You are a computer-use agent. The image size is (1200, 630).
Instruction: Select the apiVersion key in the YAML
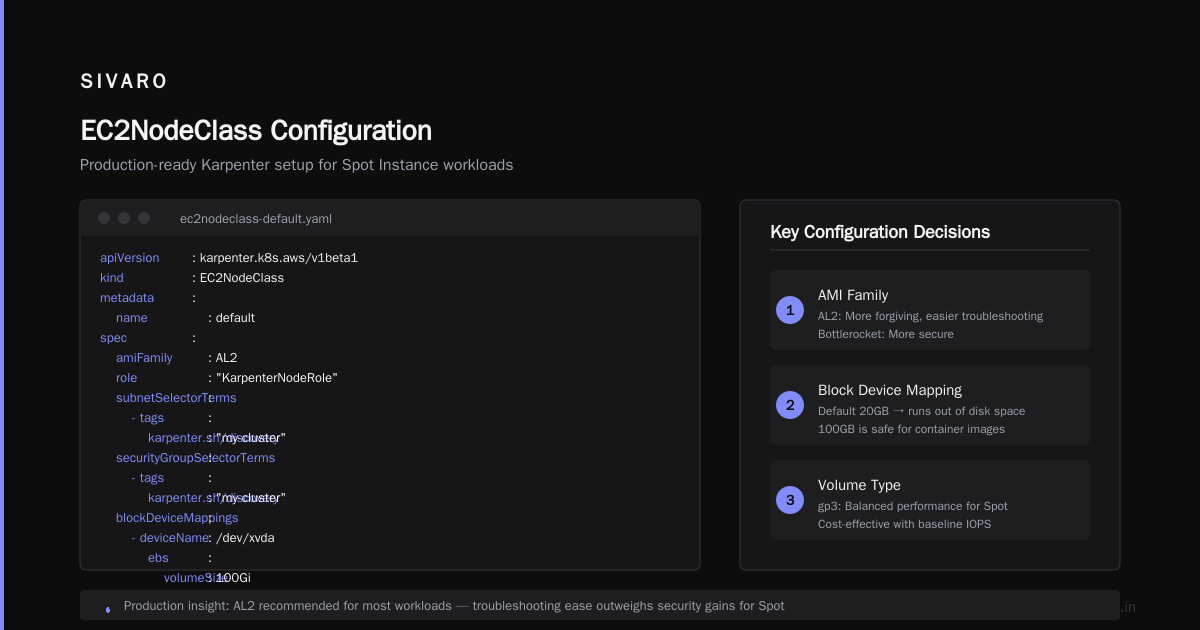[130, 258]
